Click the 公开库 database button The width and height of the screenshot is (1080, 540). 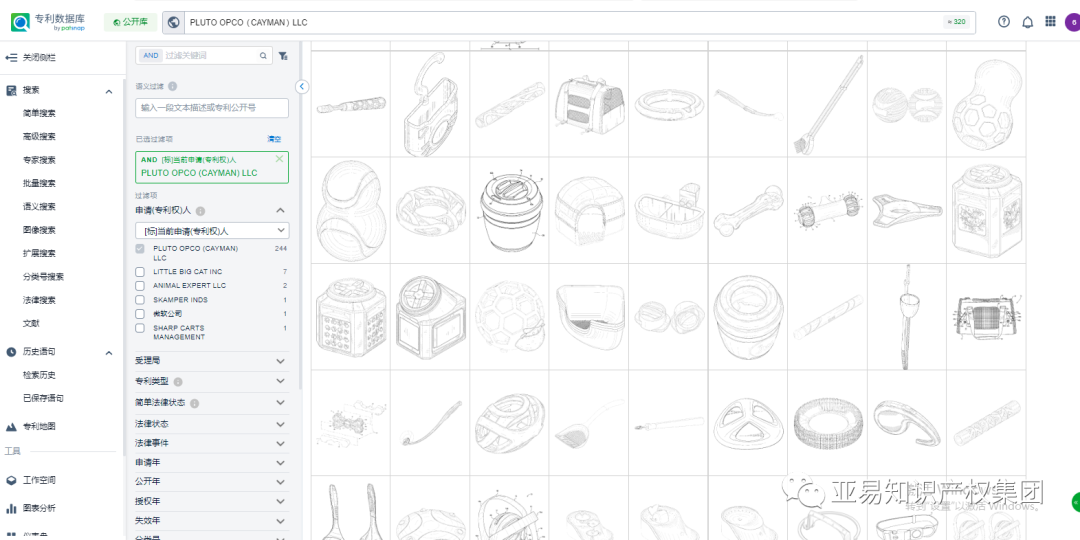(x=130, y=22)
